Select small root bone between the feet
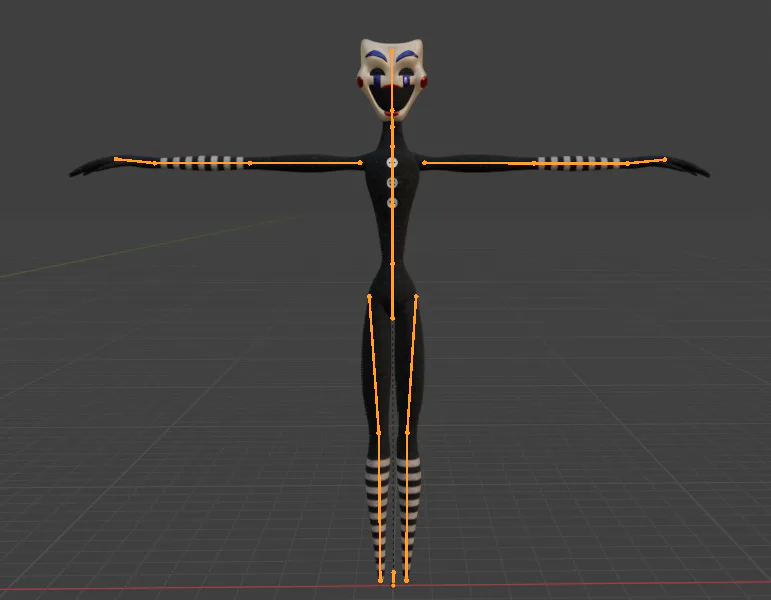The height and width of the screenshot is (600, 771). point(393,578)
